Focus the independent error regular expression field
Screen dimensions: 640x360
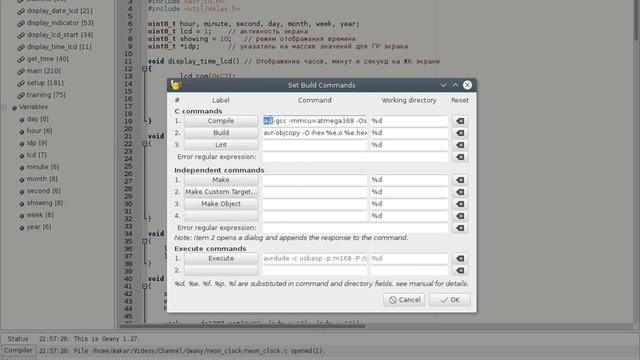(355, 228)
